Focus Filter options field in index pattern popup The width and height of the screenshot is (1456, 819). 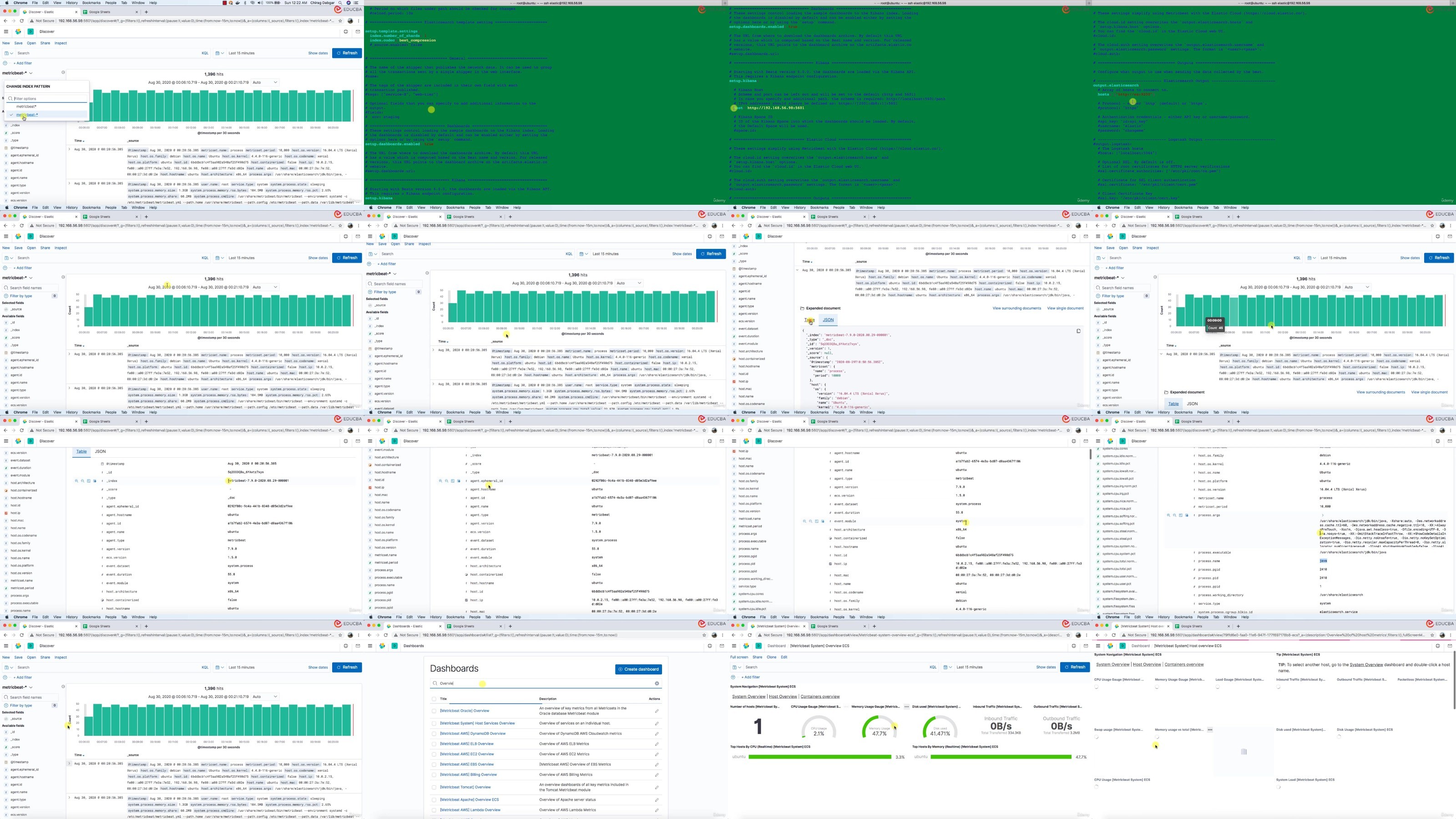point(46,98)
